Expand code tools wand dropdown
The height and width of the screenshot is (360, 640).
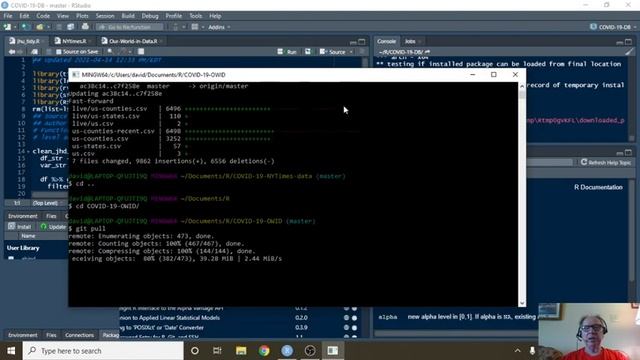tap(130, 52)
